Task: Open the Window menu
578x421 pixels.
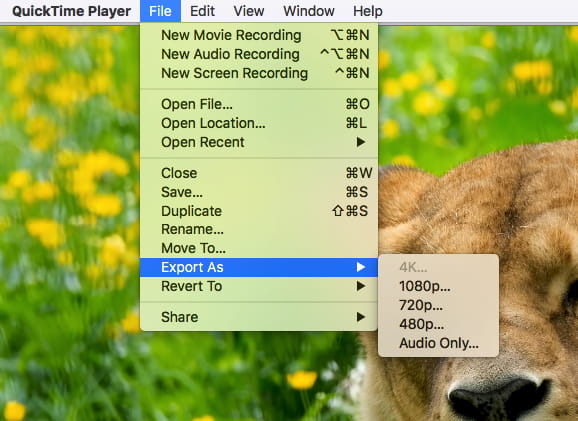Action: point(309,11)
